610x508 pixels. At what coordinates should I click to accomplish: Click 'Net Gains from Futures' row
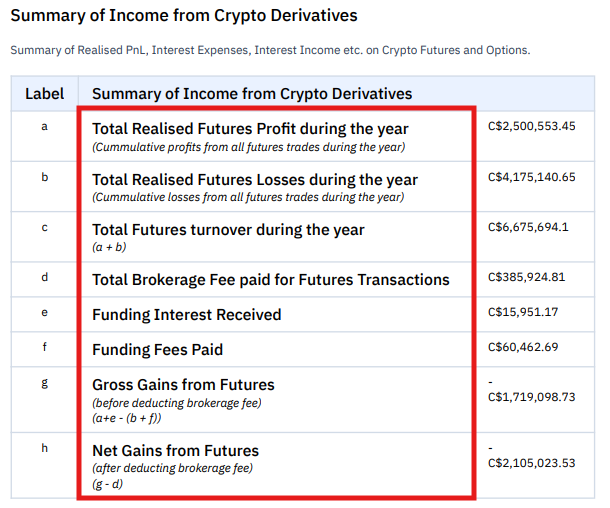[175, 450]
